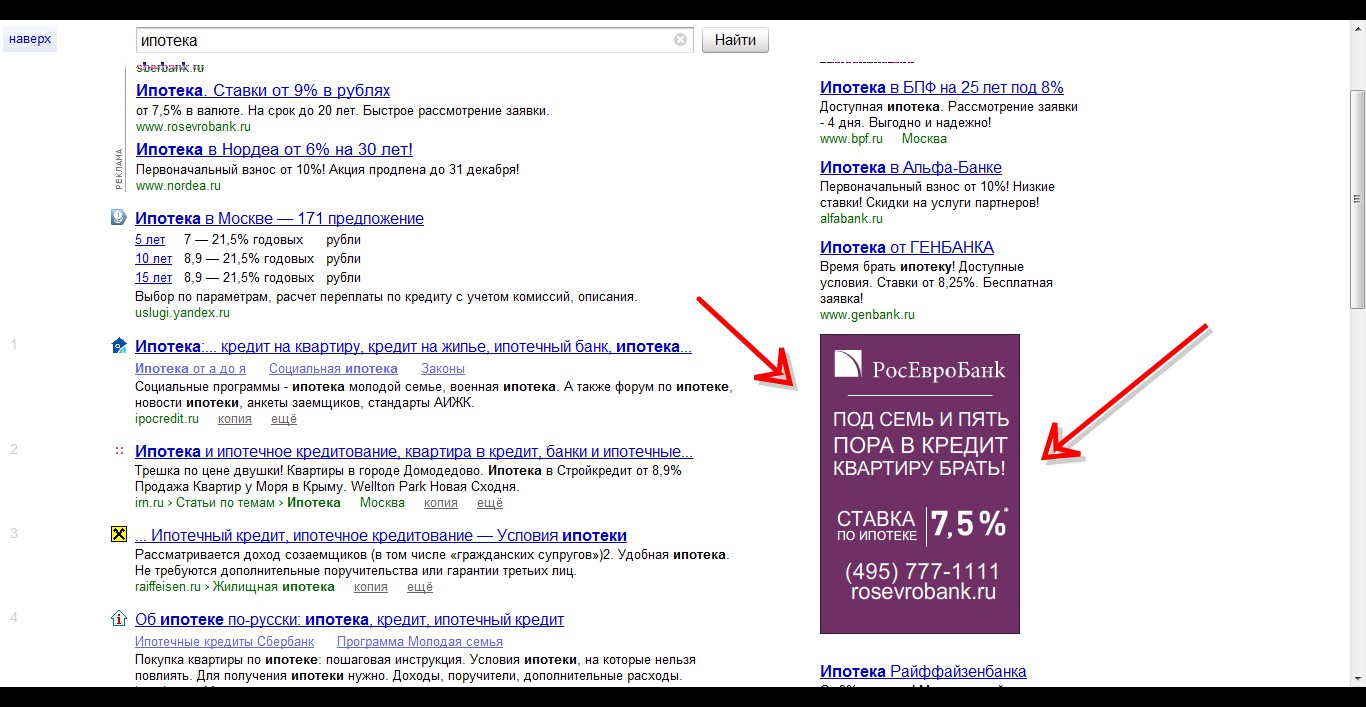Click the house favicon beside 'Об ипотеке по-русски'
This screenshot has height=707, width=1366.
[118, 619]
